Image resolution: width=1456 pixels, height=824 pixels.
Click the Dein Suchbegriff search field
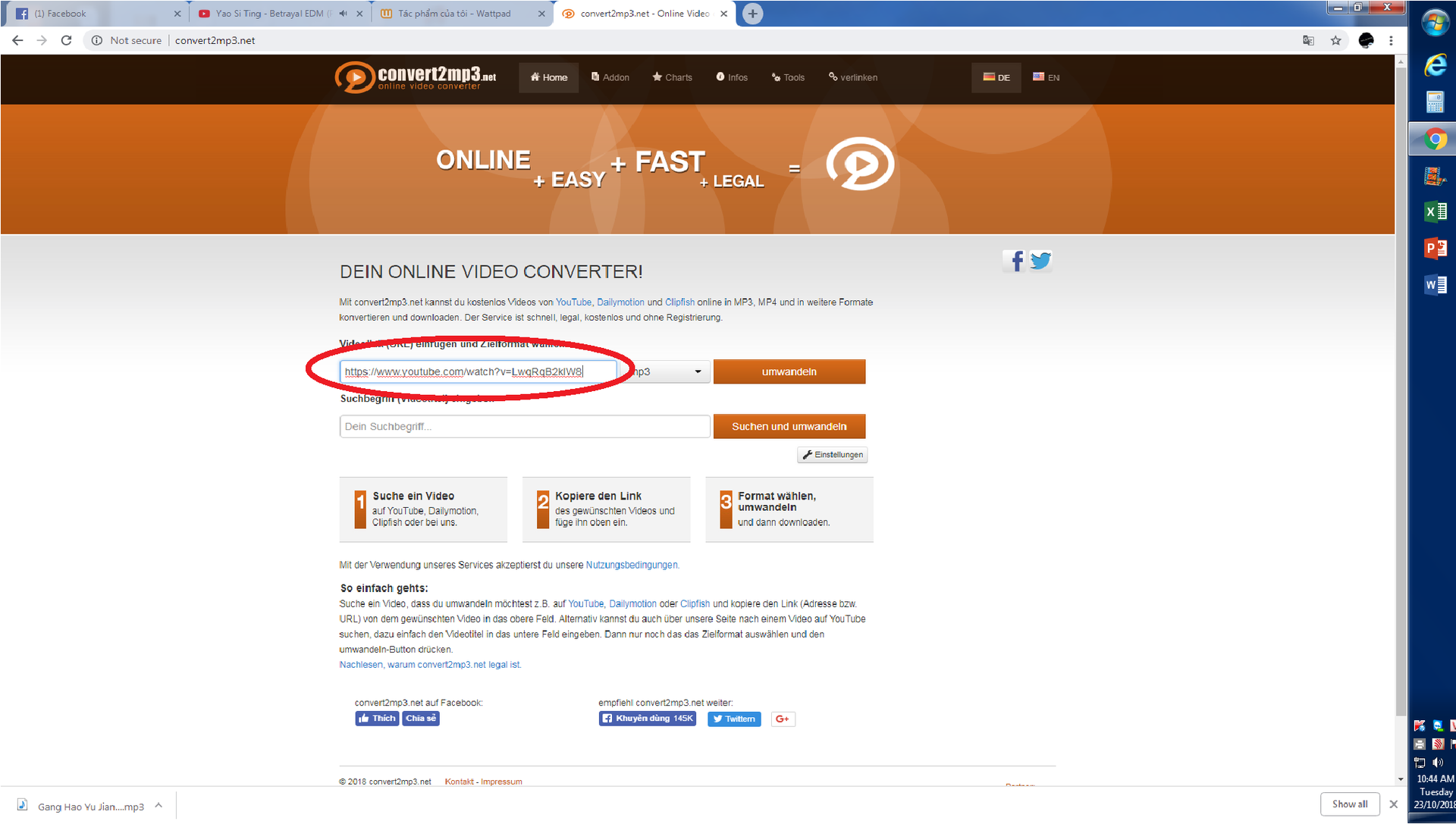[x=525, y=426]
